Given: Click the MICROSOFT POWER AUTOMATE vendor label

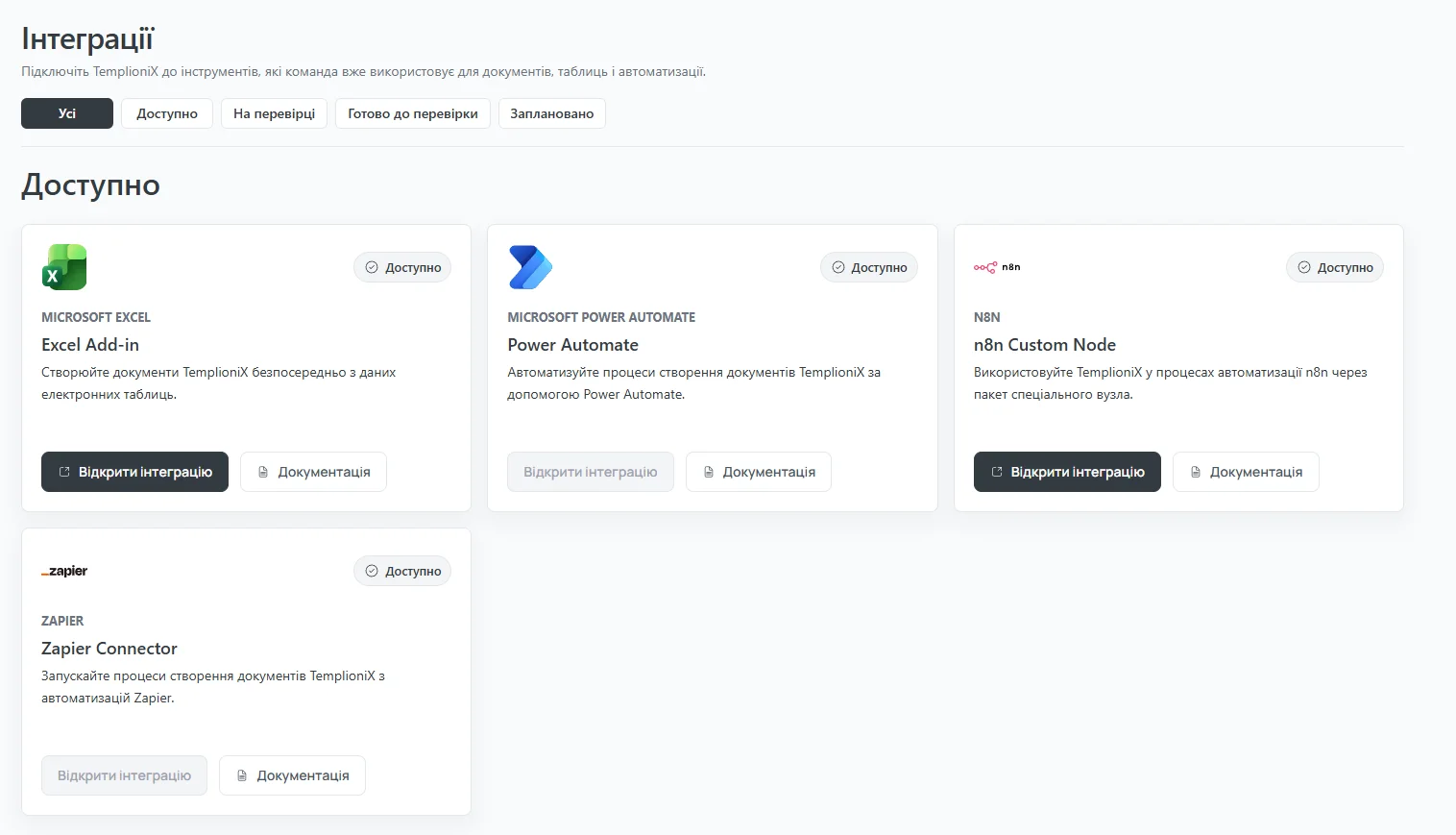Looking at the screenshot, I should point(601,317).
